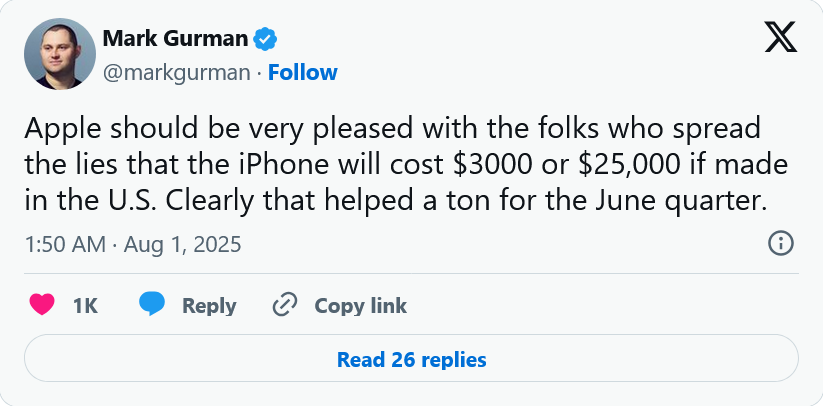Image resolution: width=823 pixels, height=406 pixels.
Task: Open the @markgurman handle link
Action: pos(177,73)
